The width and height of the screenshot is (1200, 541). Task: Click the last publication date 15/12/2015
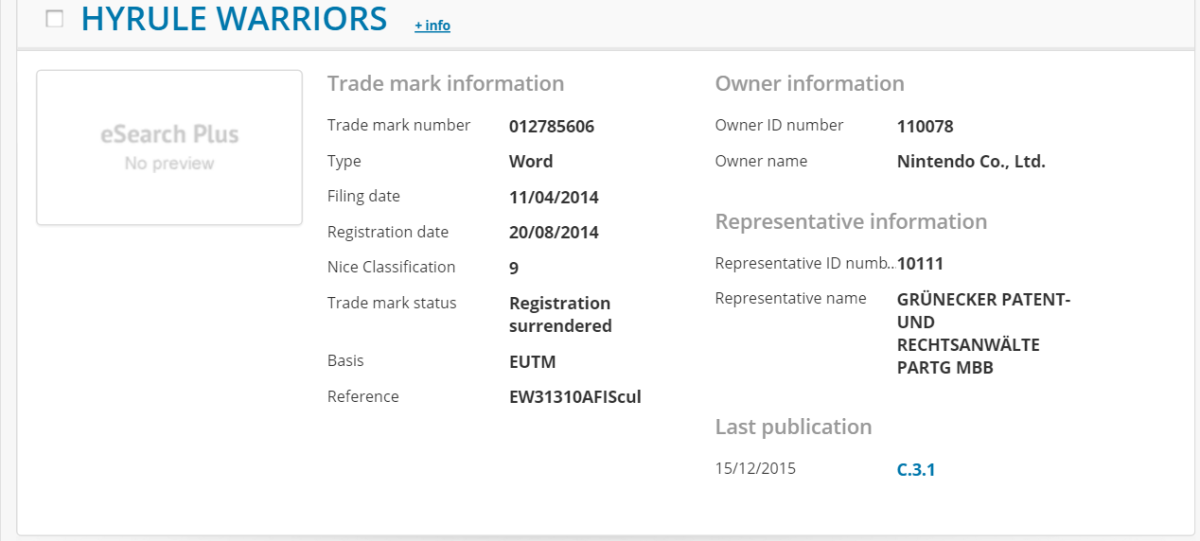click(x=755, y=468)
